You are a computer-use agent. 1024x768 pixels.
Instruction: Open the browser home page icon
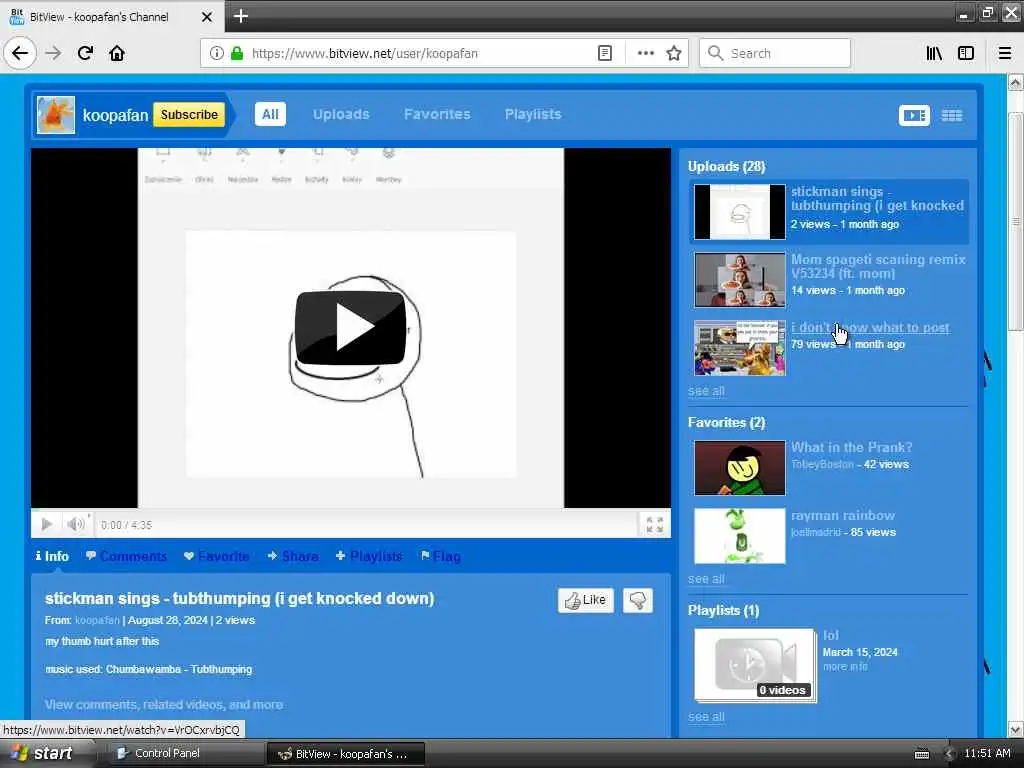pyautogui.click(x=117, y=53)
